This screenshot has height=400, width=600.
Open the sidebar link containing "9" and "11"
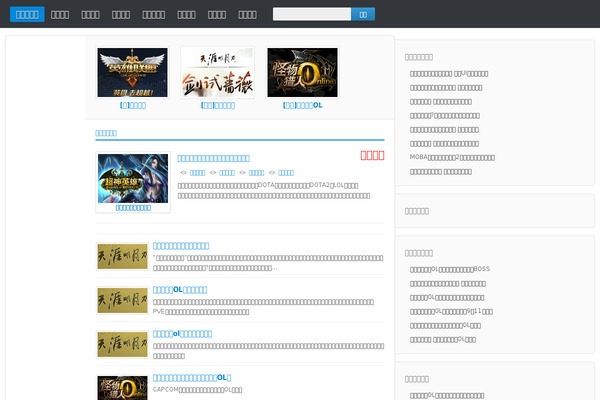click(x=451, y=312)
